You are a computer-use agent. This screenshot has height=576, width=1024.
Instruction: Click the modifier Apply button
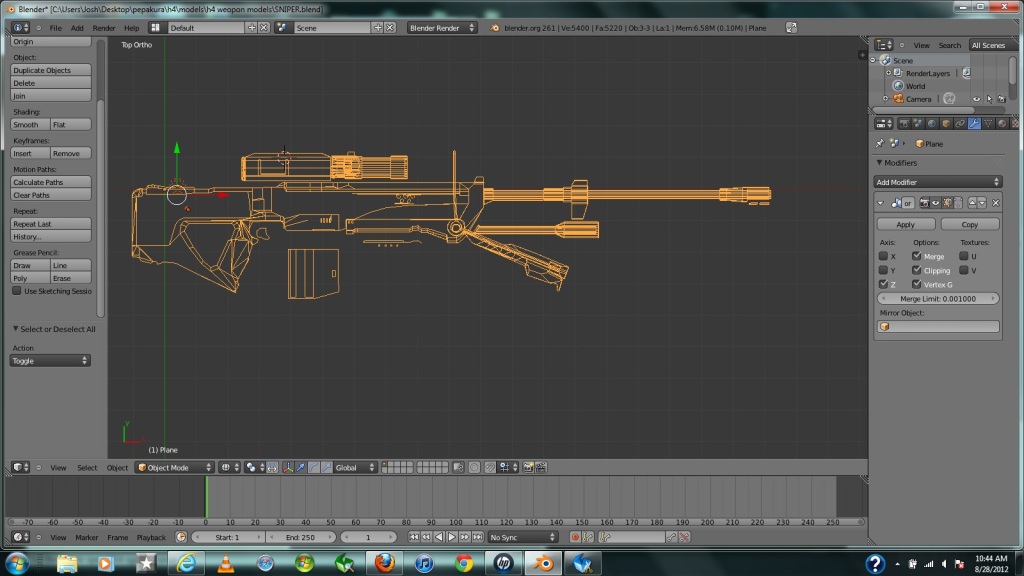(x=905, y=225)
